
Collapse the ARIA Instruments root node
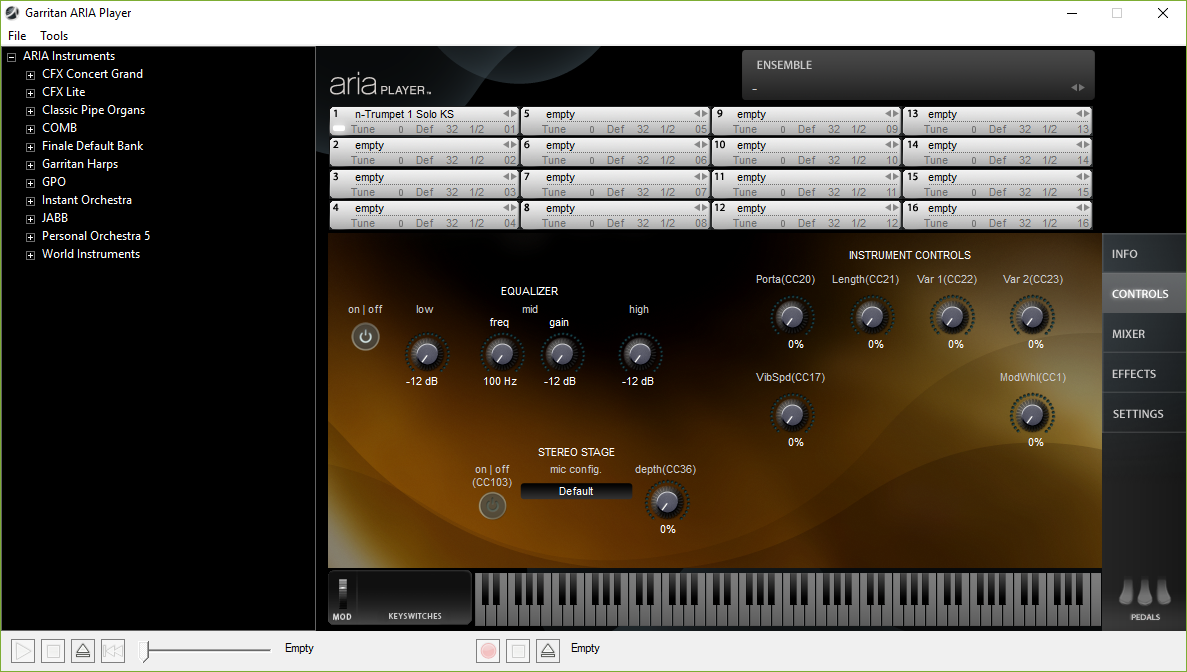[11, 57]
